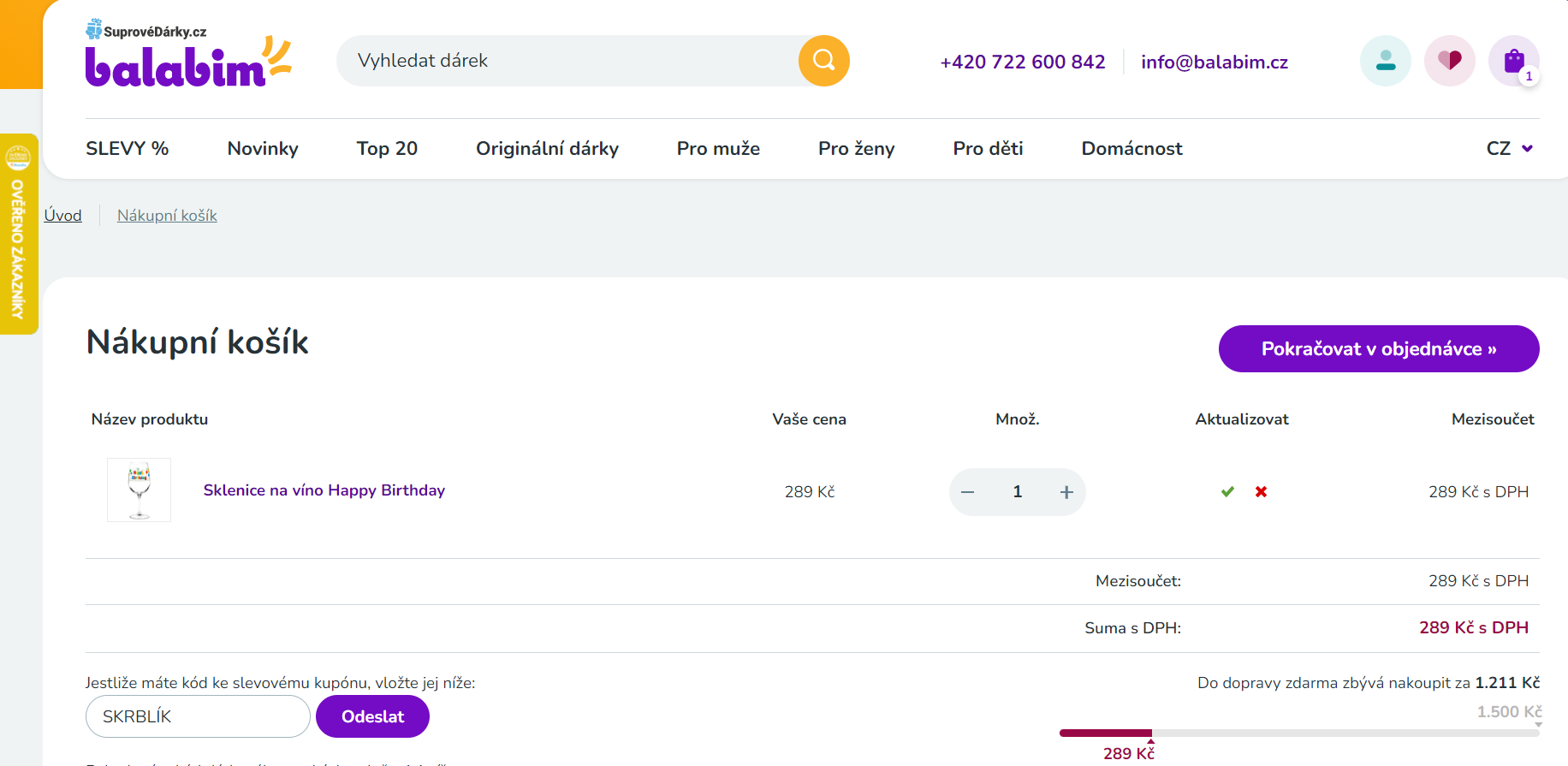The image size is (1568, 766).
Task: Click the wine glass product thumbnail
Action: [x=139, y=490]
